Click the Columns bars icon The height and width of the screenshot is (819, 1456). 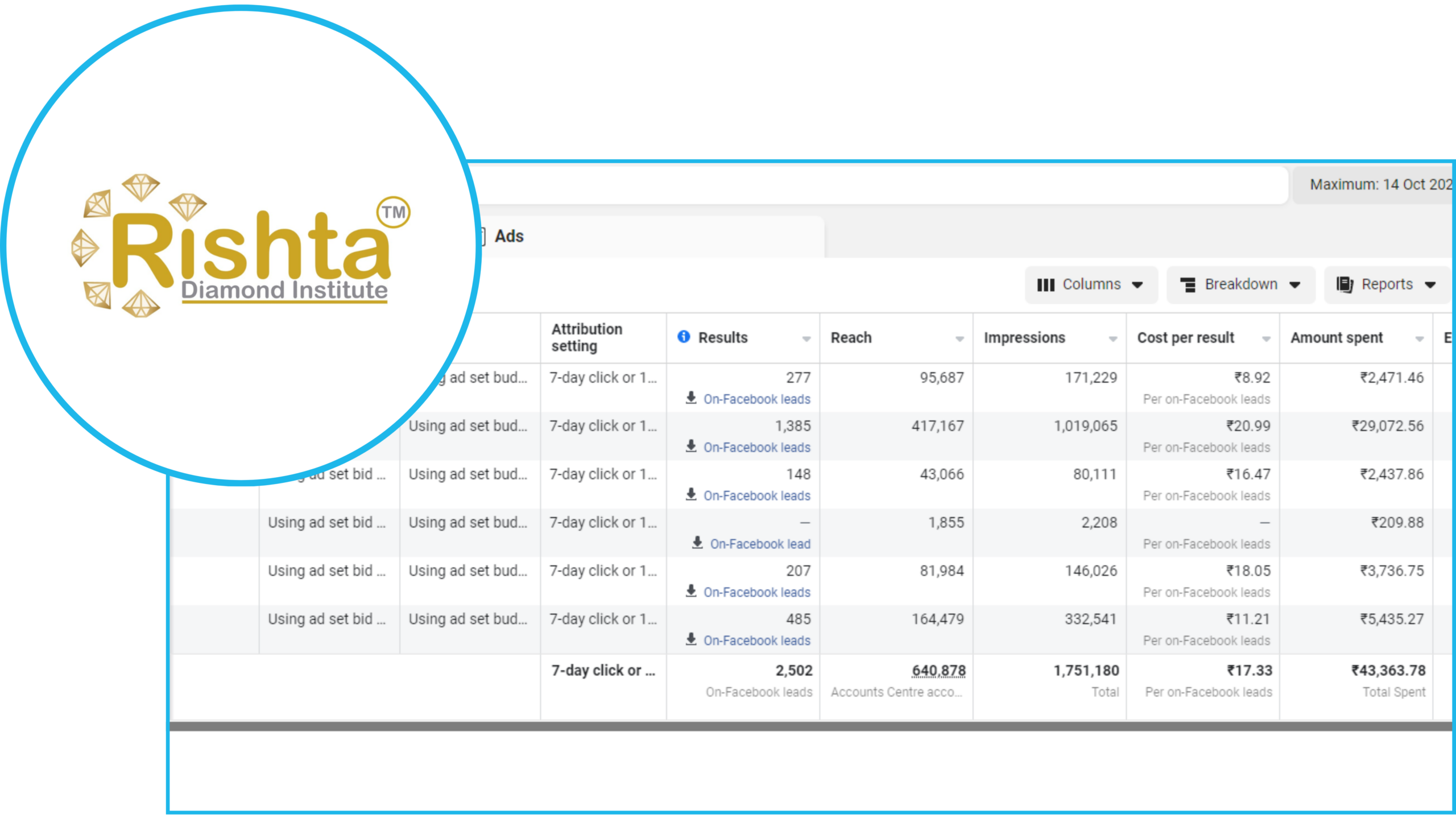[1045, 285]
